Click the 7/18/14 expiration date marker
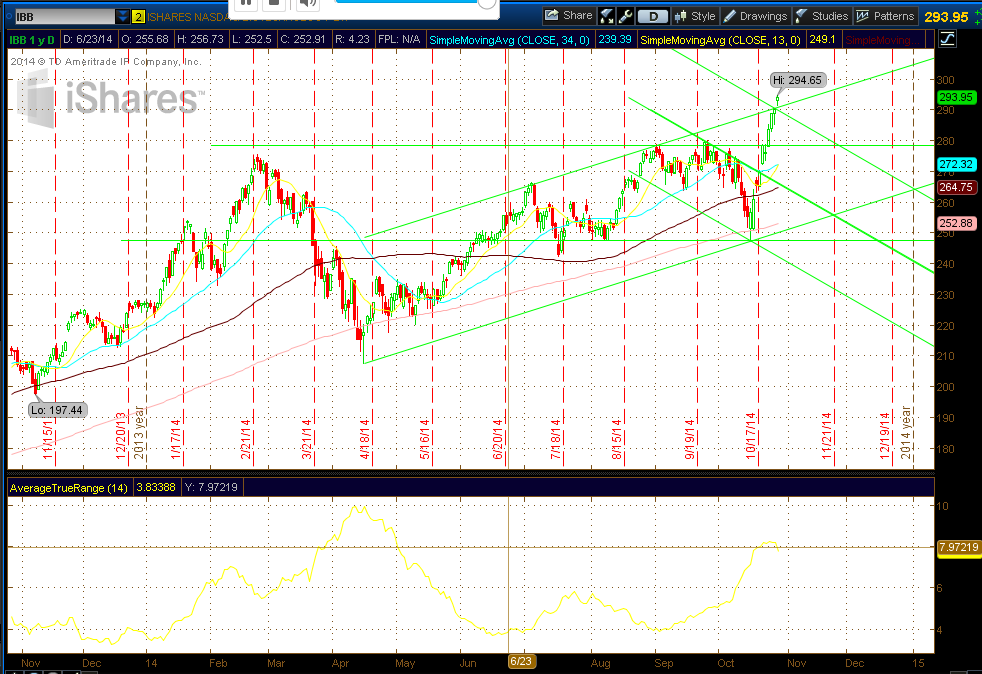This screenshot has height=674, width=982. [x=556, y=438]
